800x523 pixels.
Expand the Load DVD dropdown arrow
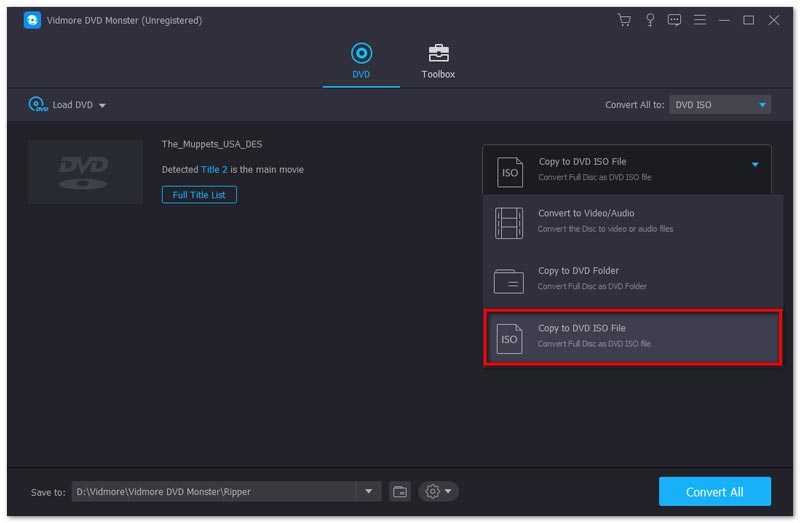[103, 106]
